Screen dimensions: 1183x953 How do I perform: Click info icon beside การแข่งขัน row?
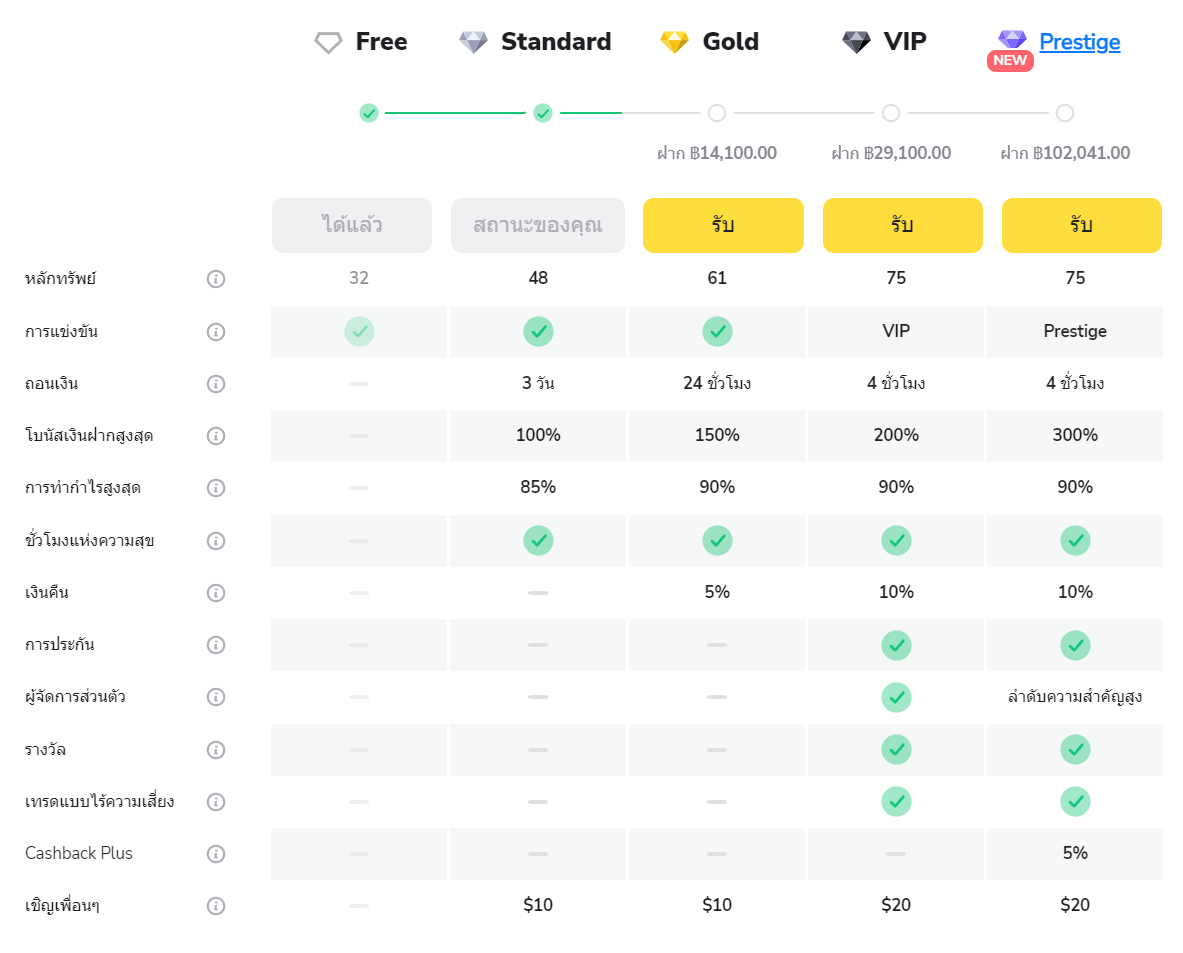(x=215, y=332)
